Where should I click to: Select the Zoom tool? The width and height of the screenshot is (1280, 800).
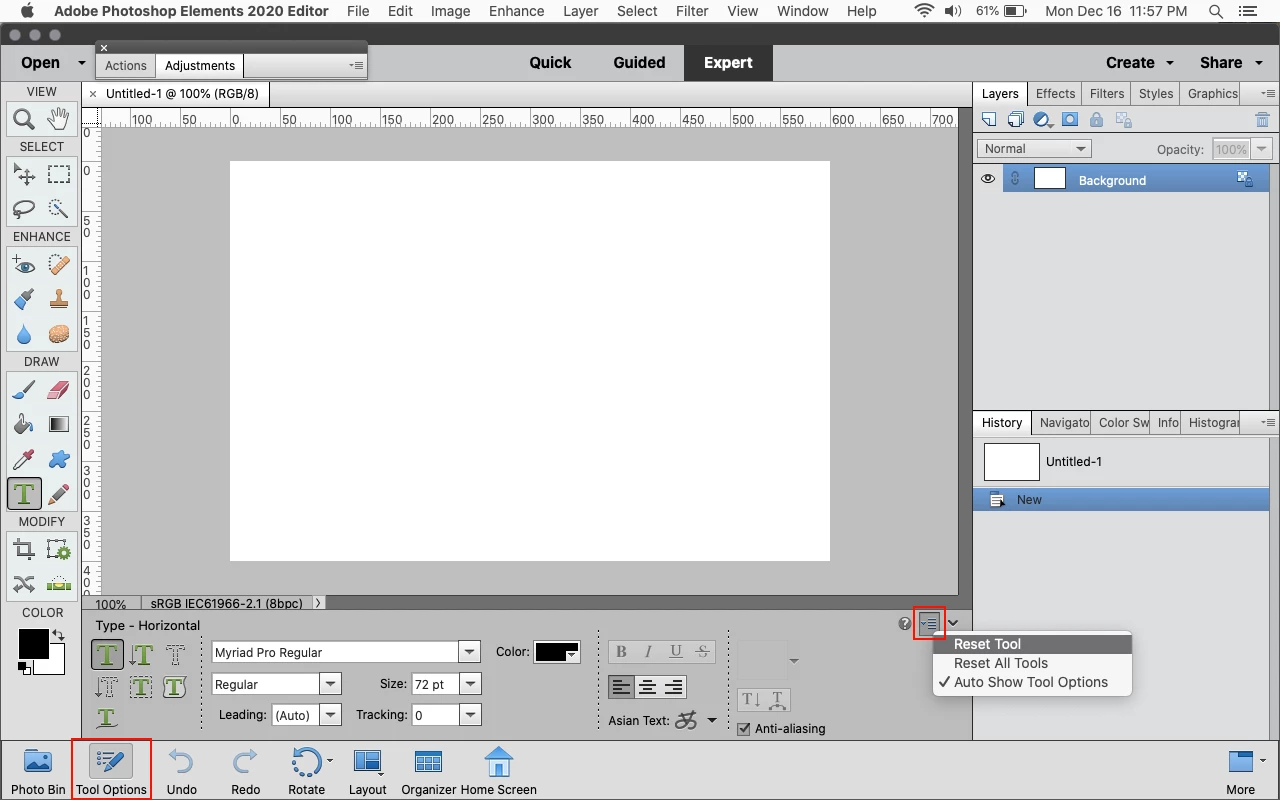coord(24,119)
